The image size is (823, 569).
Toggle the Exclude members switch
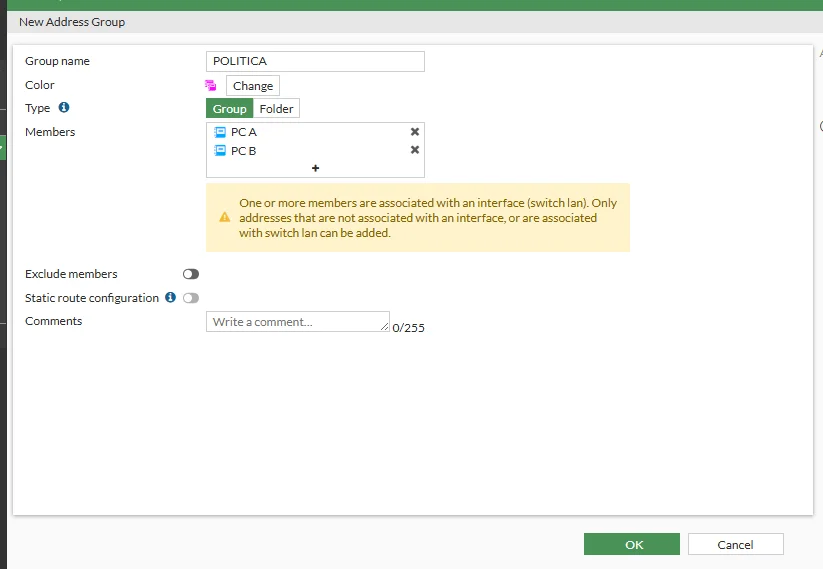191,274
